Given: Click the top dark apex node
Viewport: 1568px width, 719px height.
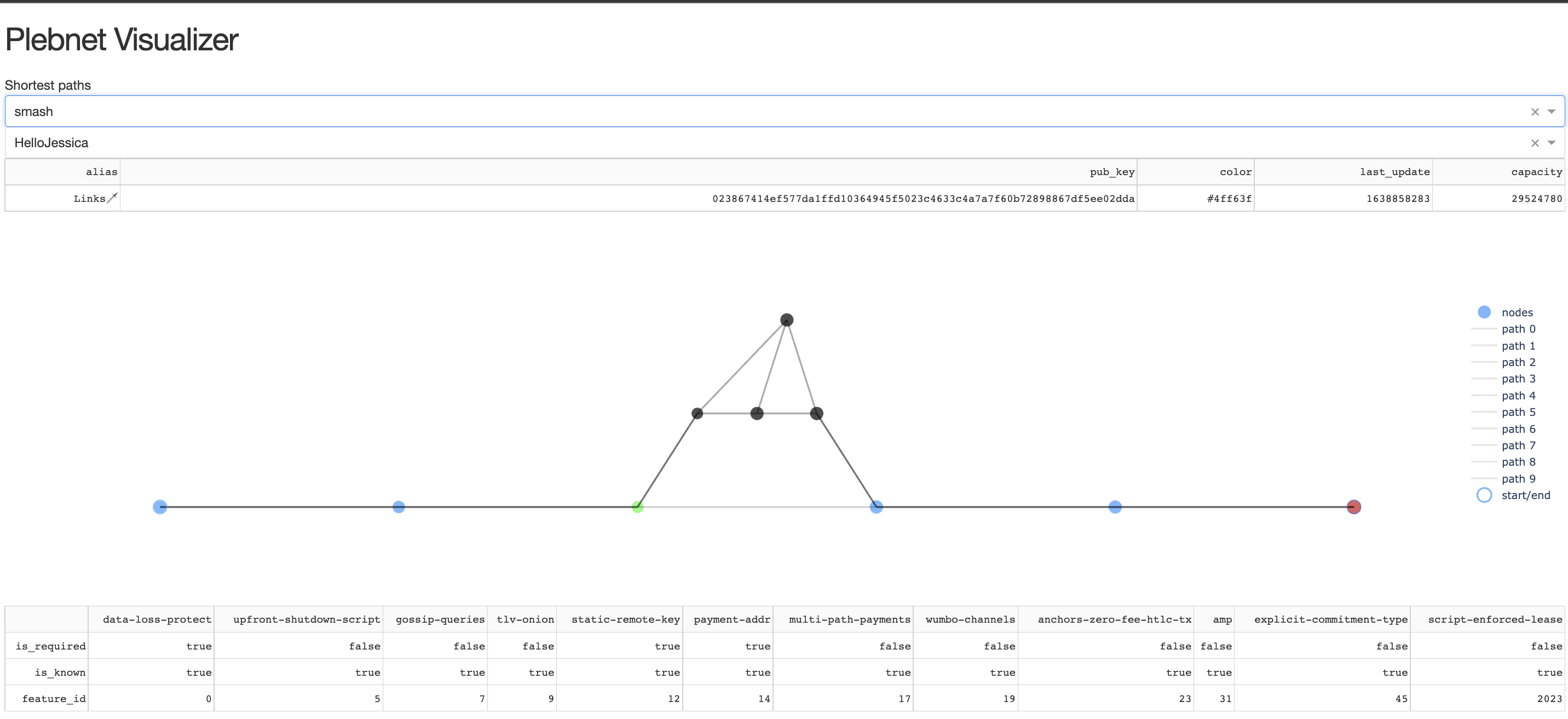Looking at the screenshot, I should [786, 320].
